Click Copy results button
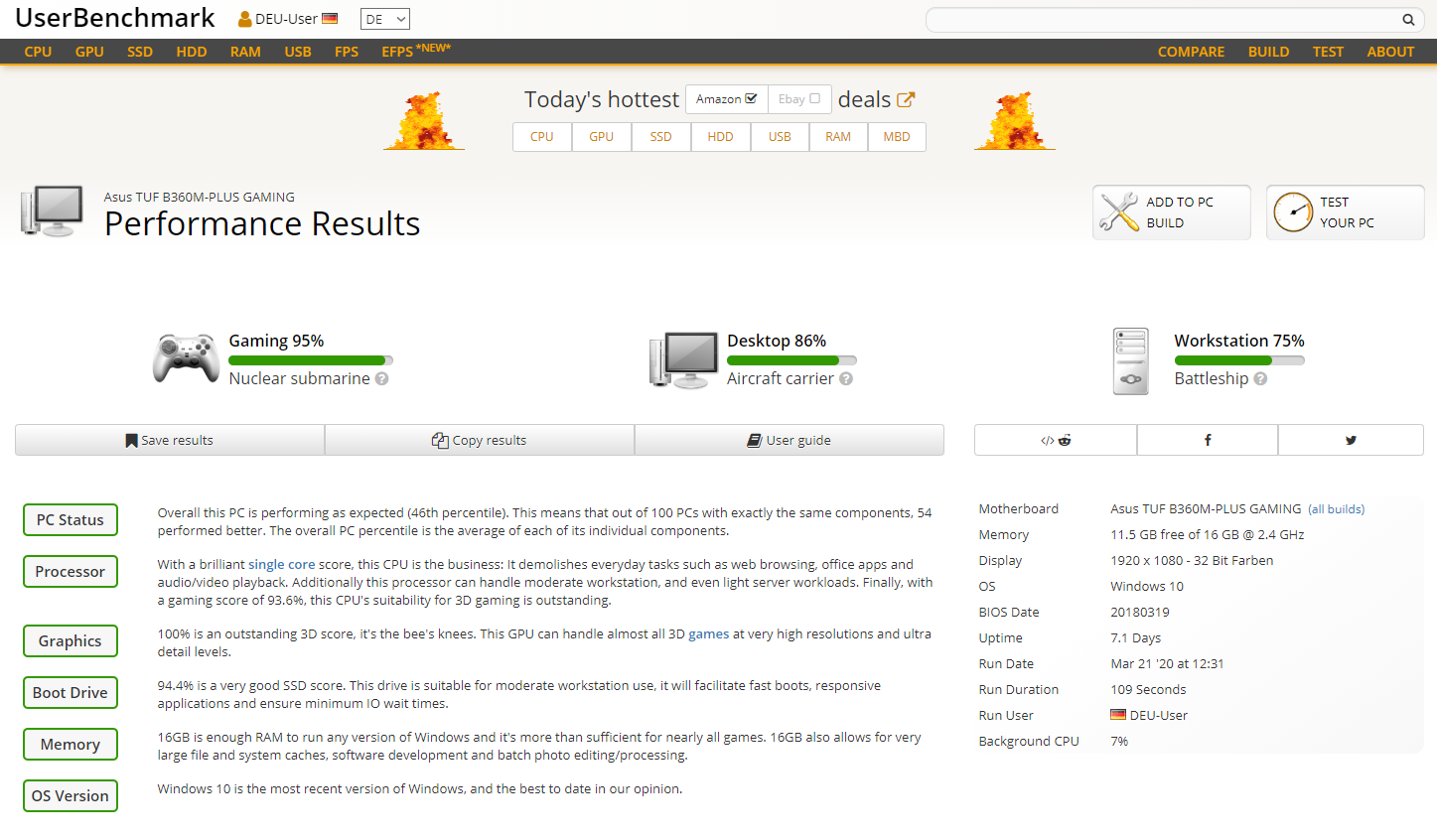 (x=480, y=440)
